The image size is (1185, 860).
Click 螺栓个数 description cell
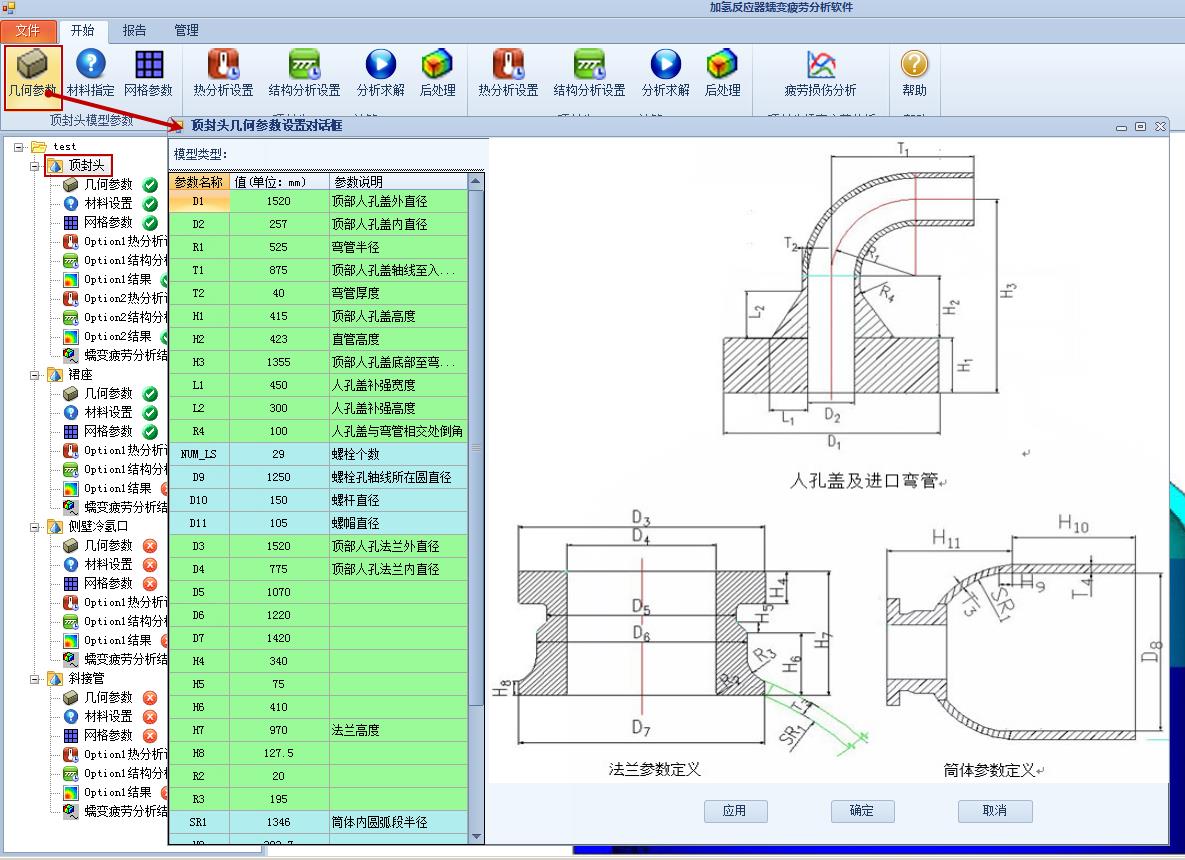[398, 454]
